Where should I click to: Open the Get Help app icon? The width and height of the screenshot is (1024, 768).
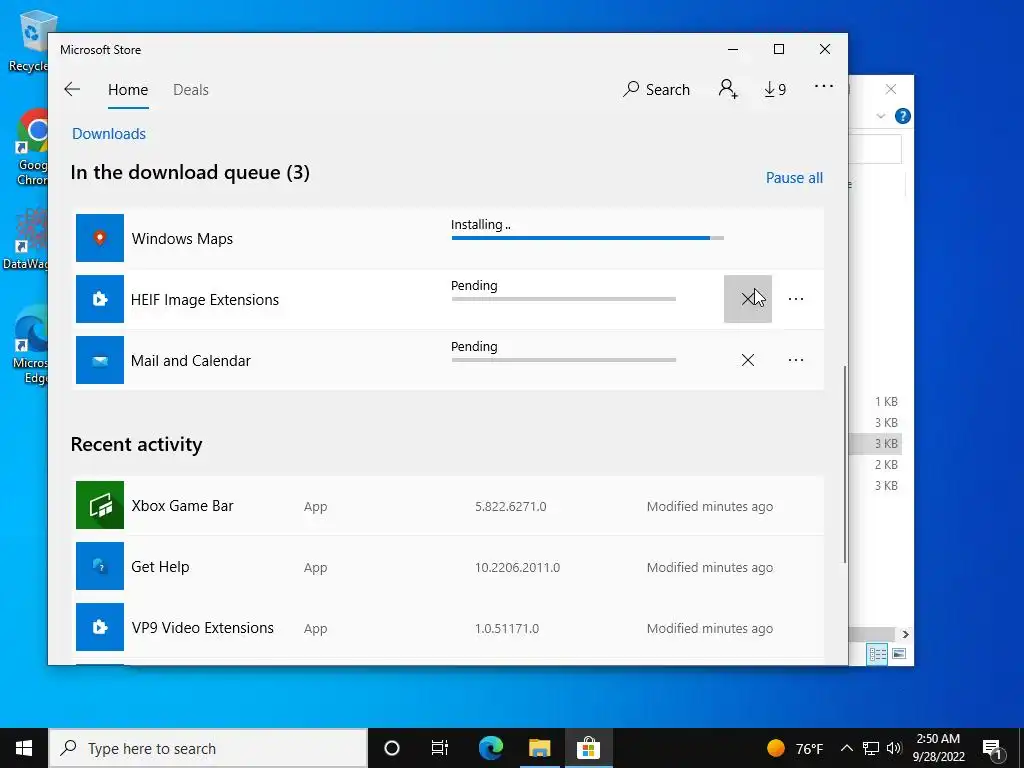click(100, 566)
